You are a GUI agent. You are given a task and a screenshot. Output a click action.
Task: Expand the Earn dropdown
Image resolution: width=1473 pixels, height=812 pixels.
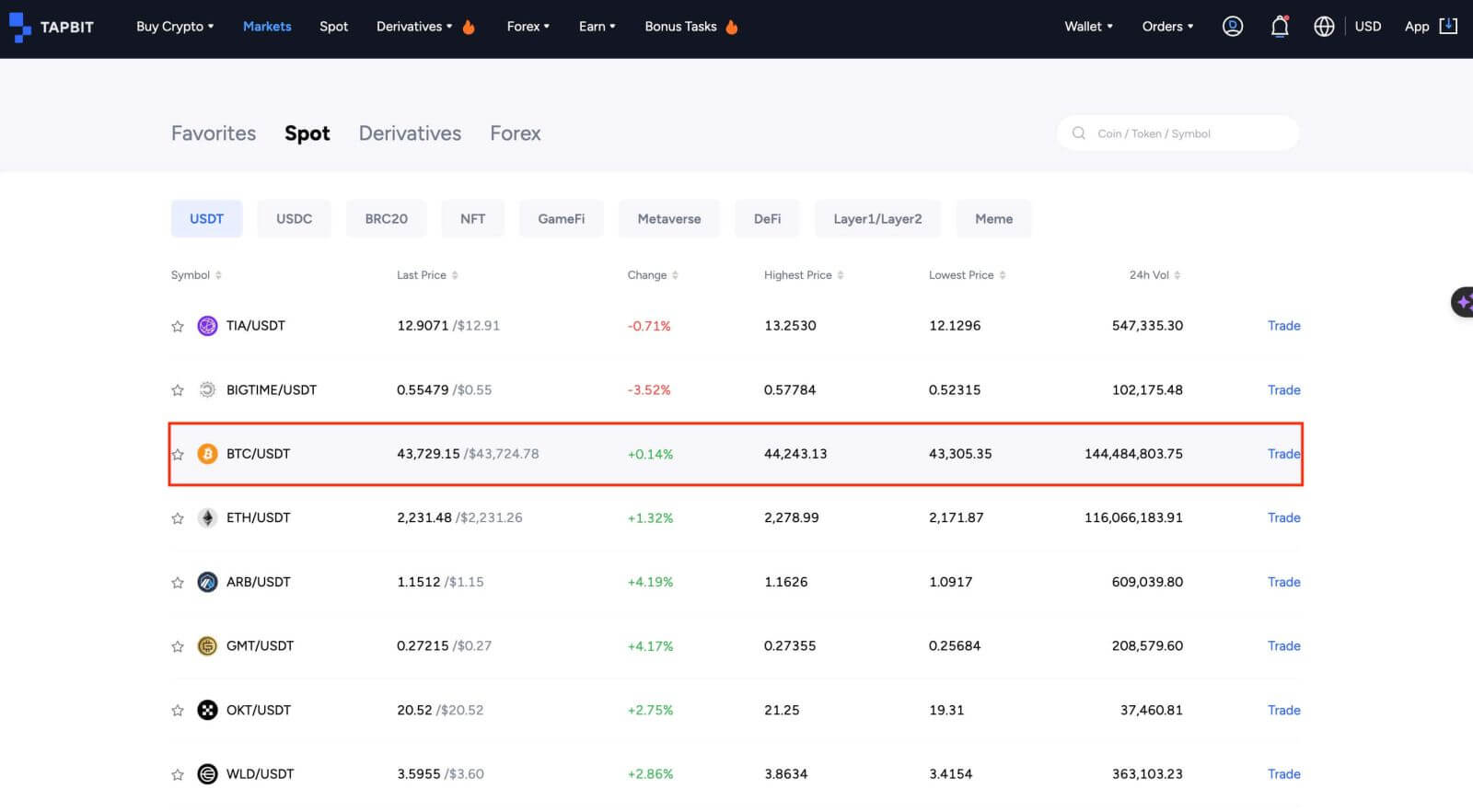(x=597, y=27)
